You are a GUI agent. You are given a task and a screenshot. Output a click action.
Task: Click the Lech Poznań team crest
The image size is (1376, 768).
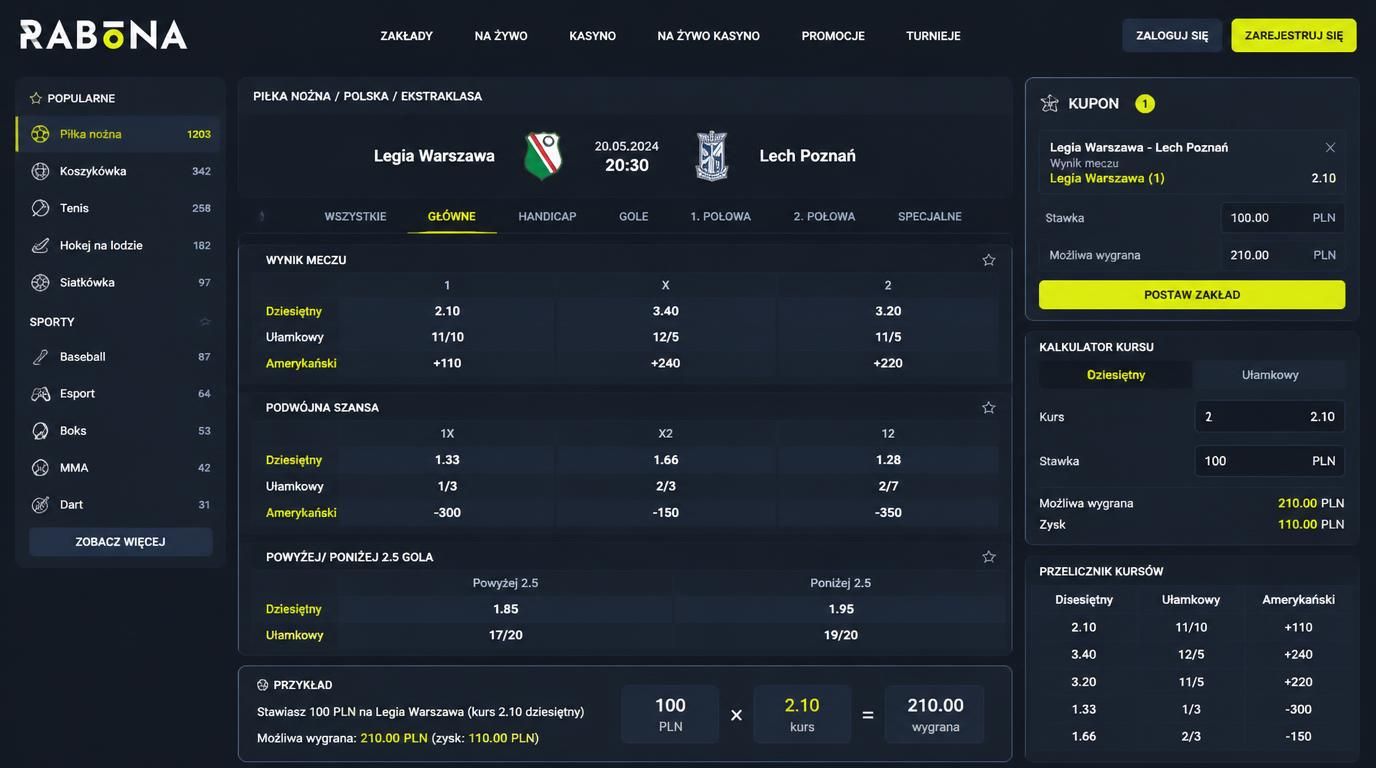pyautogui.click(x=712, y=156)
